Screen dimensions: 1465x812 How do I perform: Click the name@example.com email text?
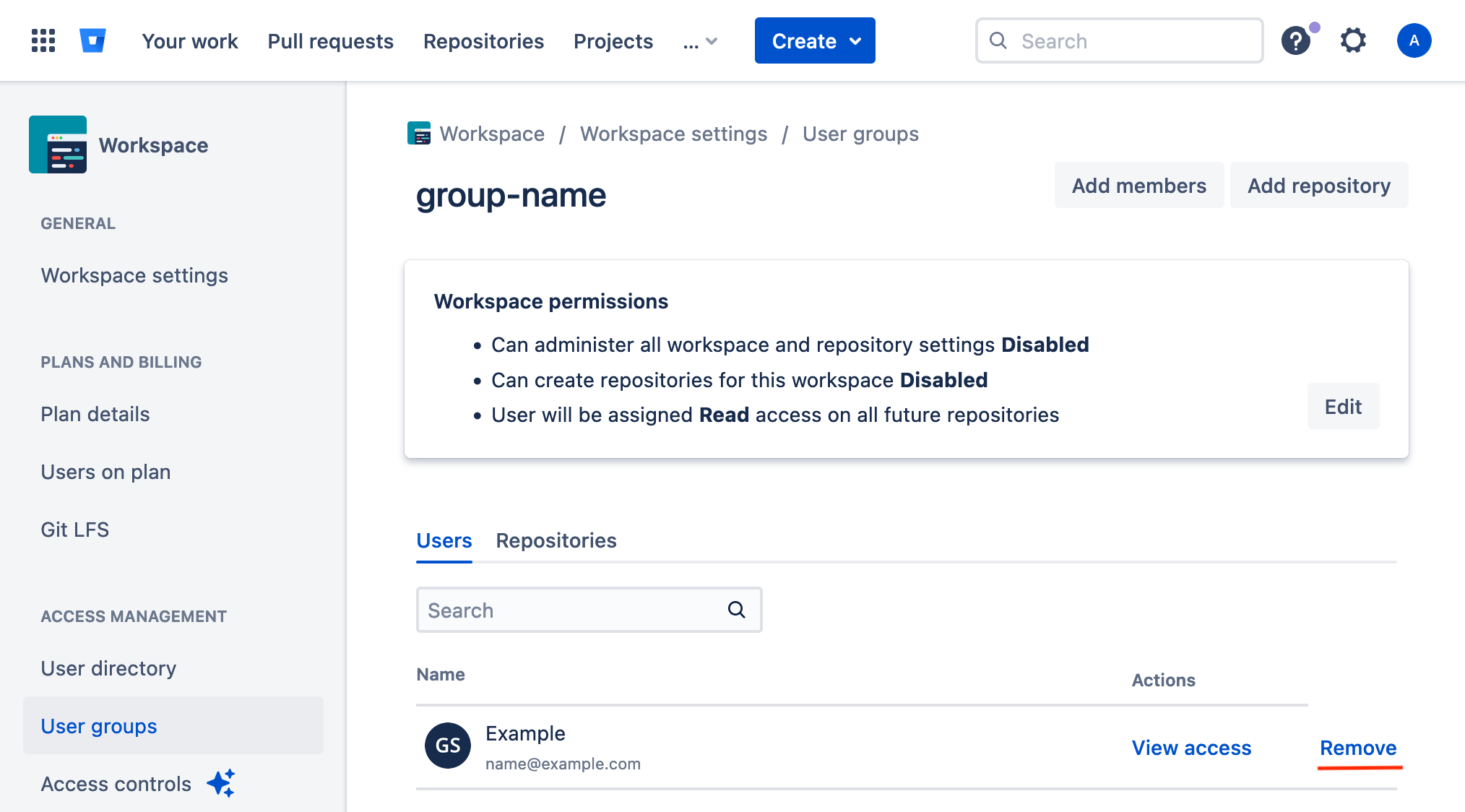[563, 764]
